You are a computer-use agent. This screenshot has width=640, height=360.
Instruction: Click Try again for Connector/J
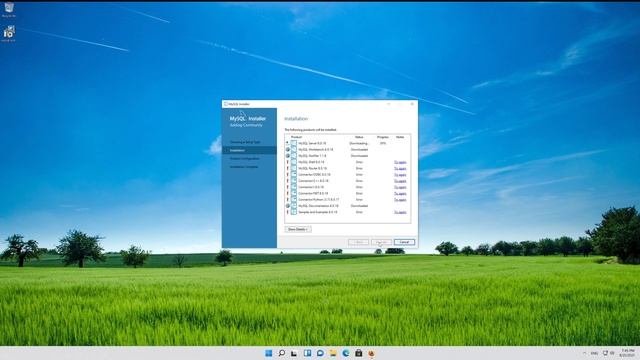click(400, 187)
